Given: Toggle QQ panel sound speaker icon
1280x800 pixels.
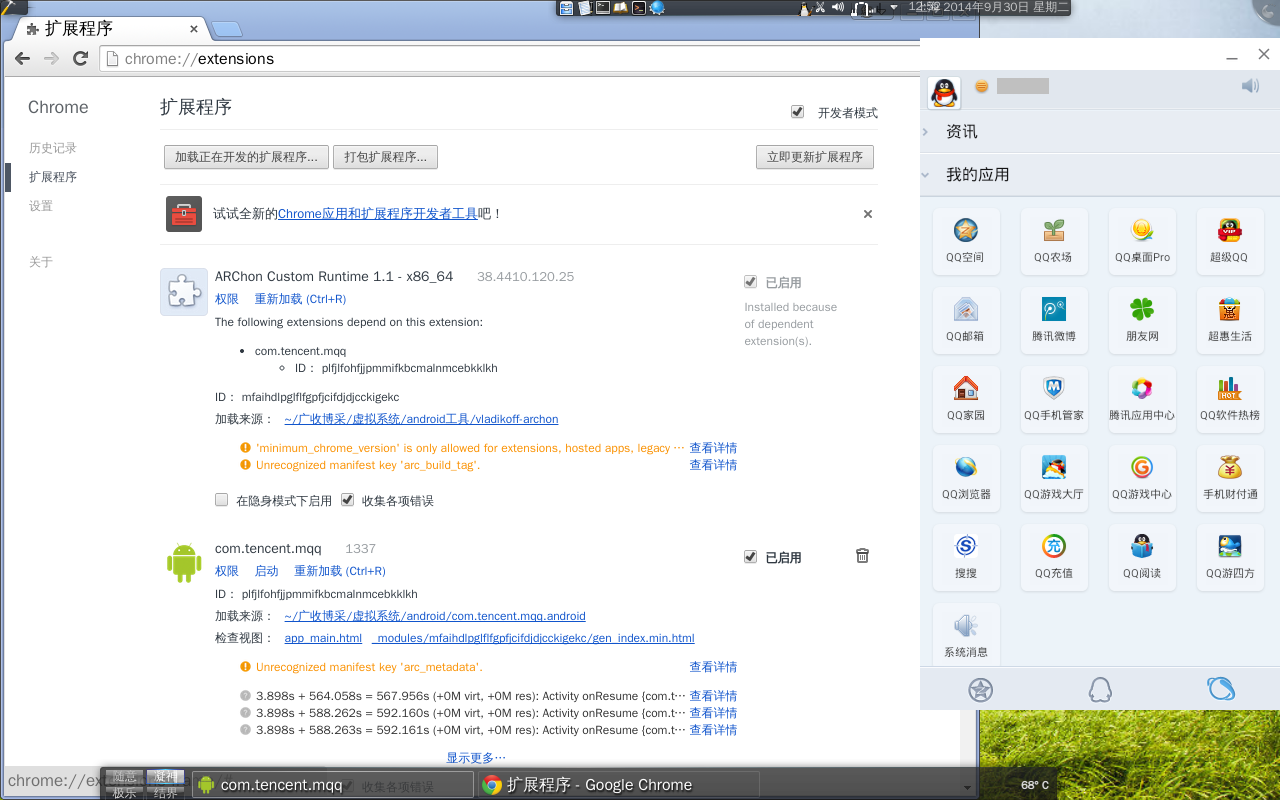Looking at the screenshot, I should 1250,86.
